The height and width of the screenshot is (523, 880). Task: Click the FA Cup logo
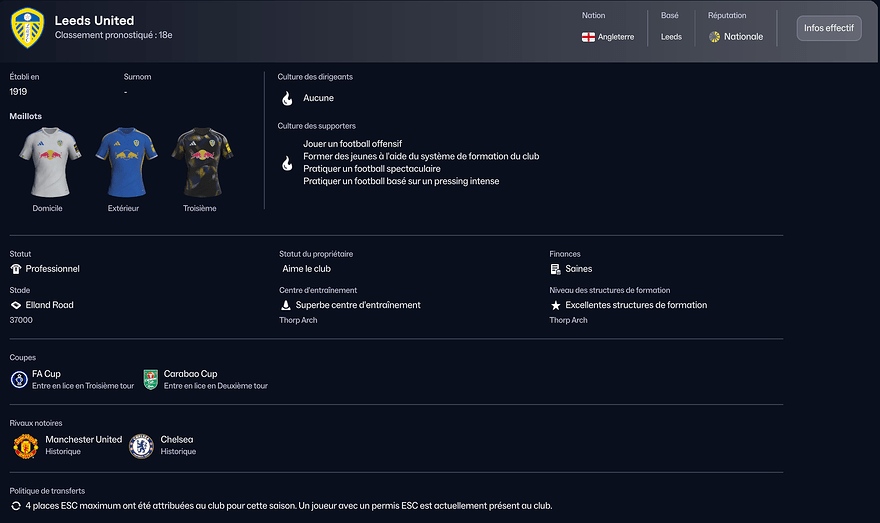click(x=20, y=379)
